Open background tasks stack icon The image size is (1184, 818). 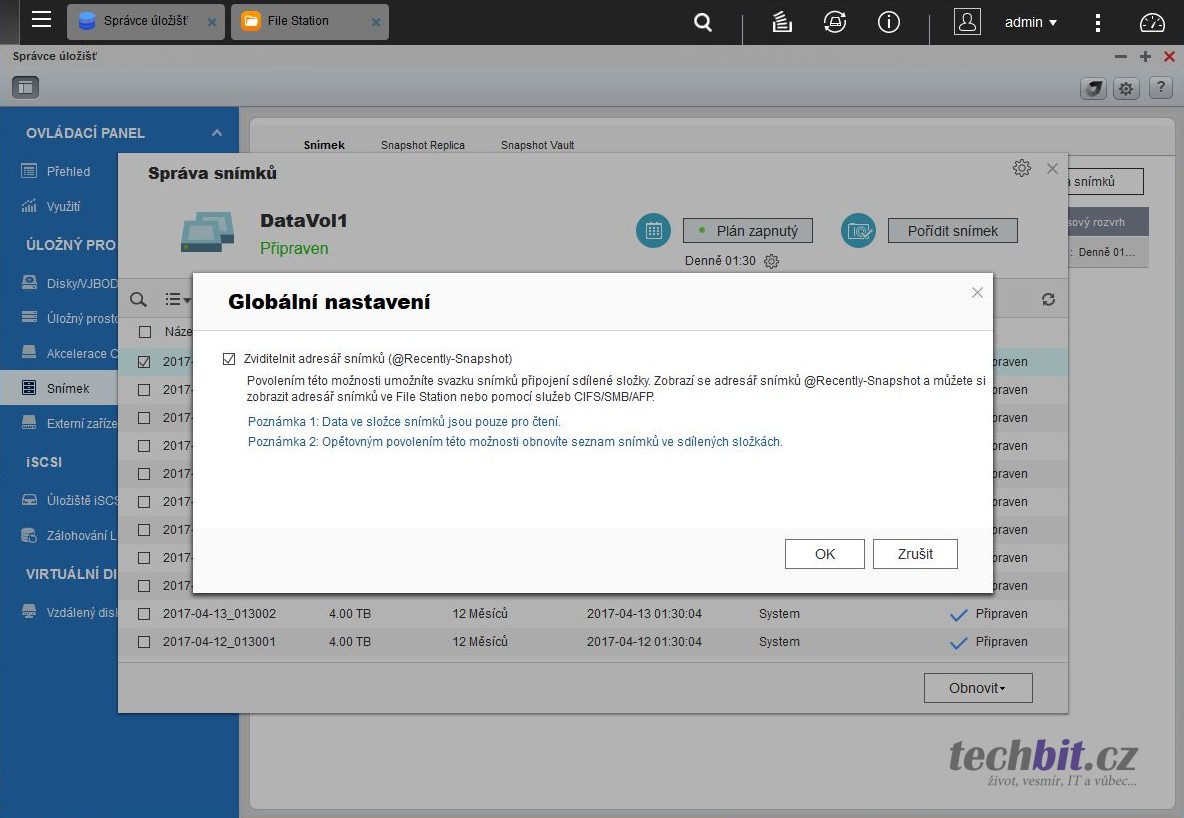782,22
